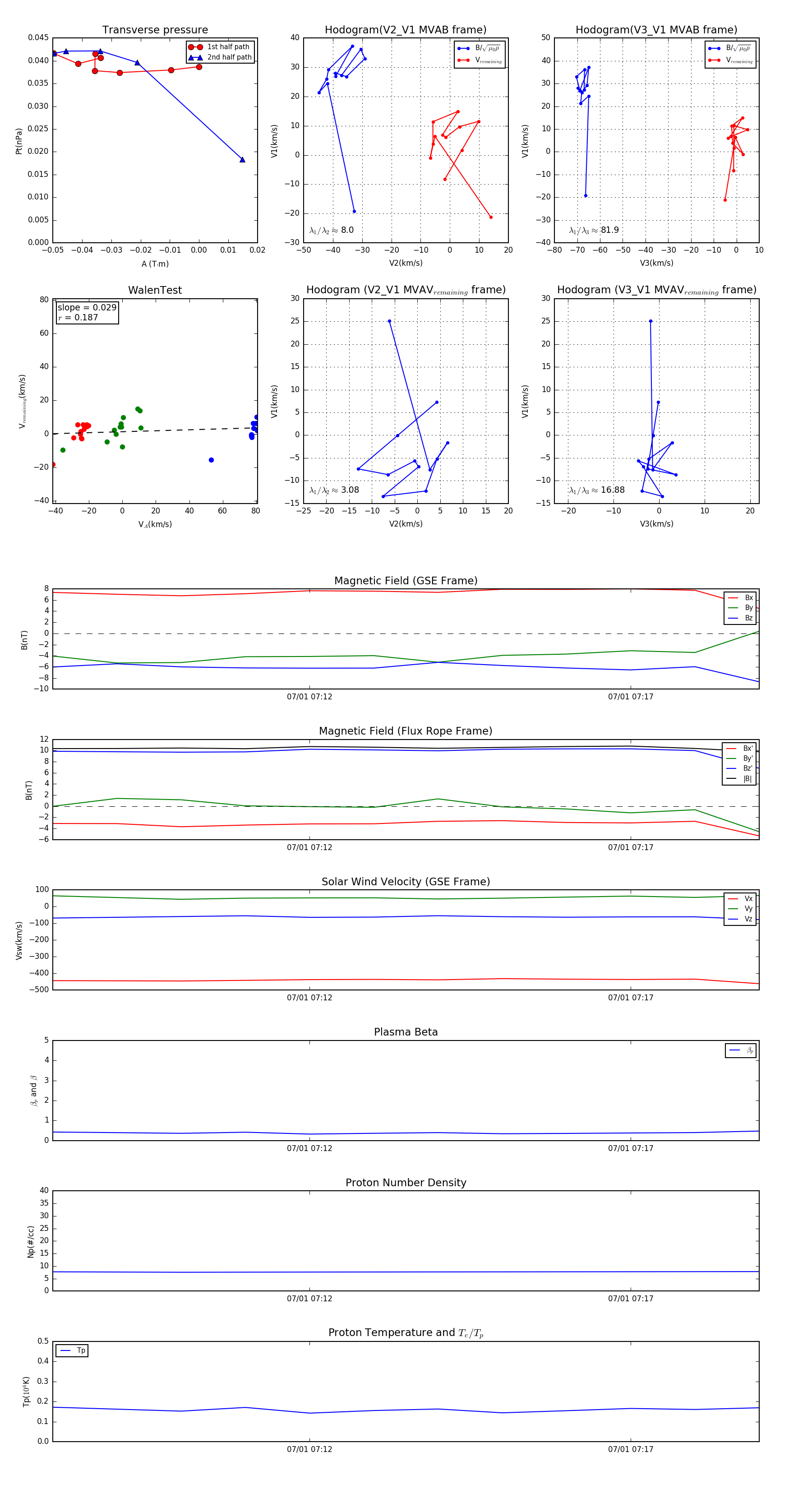Click 'Proton Temperature and Te/Tp' title
This screenshot has height=1489, width=812.
pyautogui.click(x=406, y=1333)
